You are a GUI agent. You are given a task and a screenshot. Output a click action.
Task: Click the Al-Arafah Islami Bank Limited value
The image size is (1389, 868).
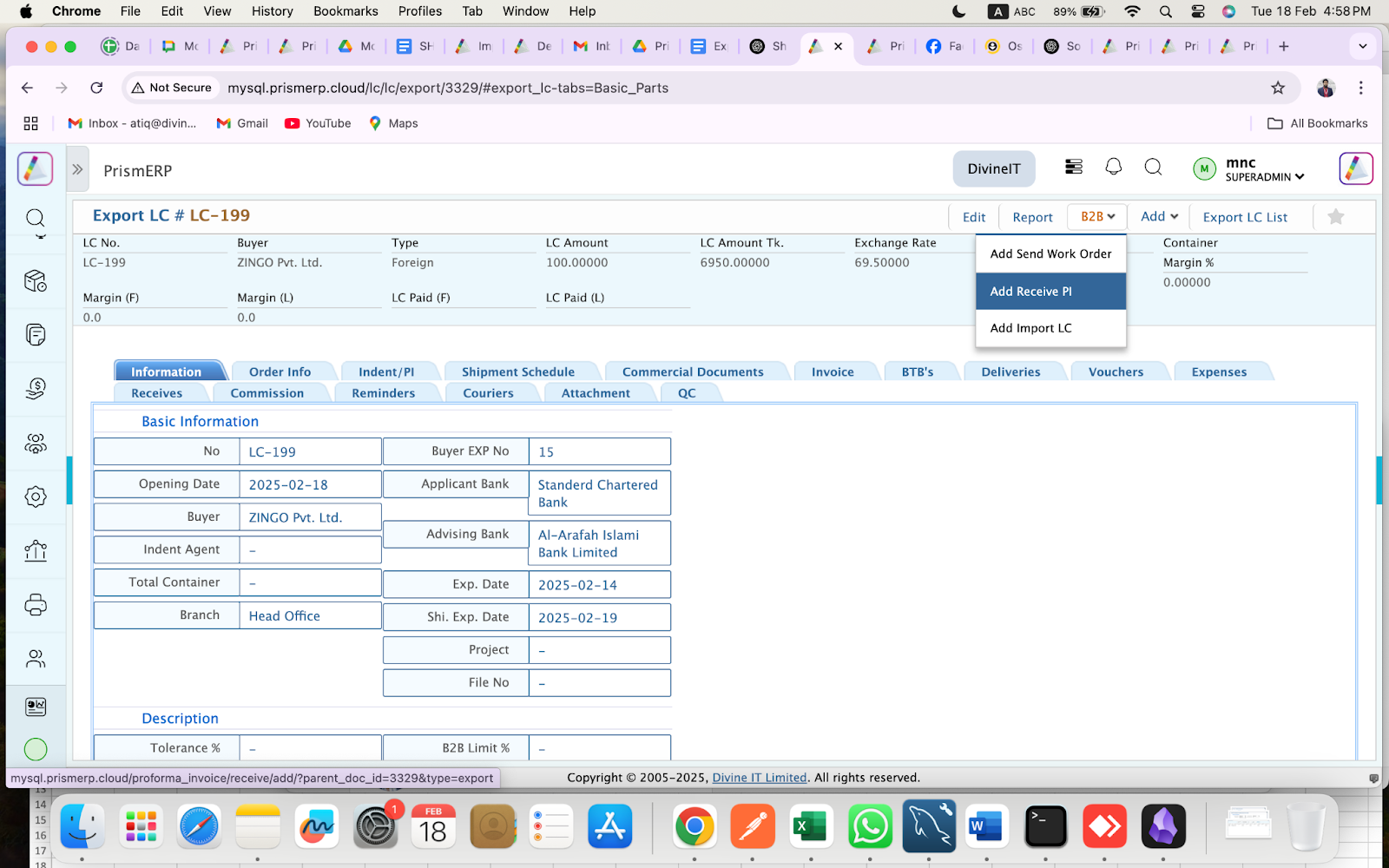point(589,543)
